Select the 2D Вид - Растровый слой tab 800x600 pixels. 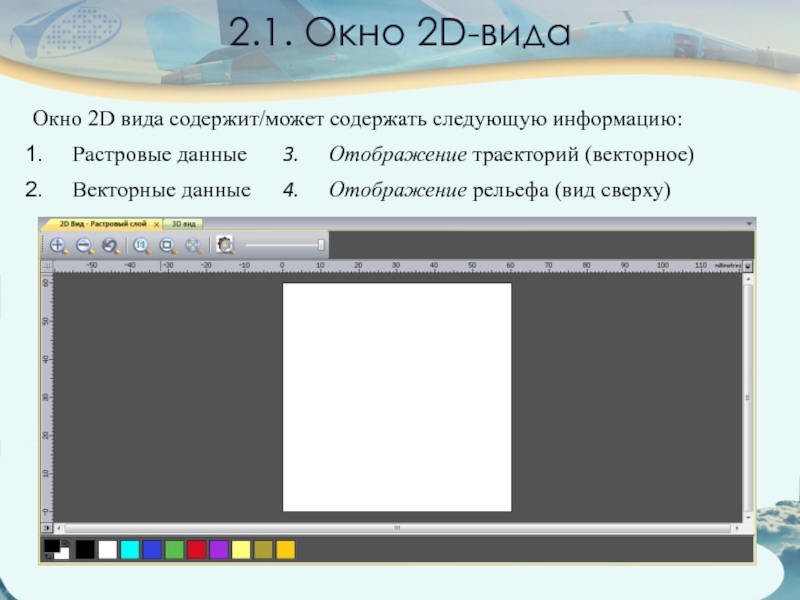click(100, 225)
